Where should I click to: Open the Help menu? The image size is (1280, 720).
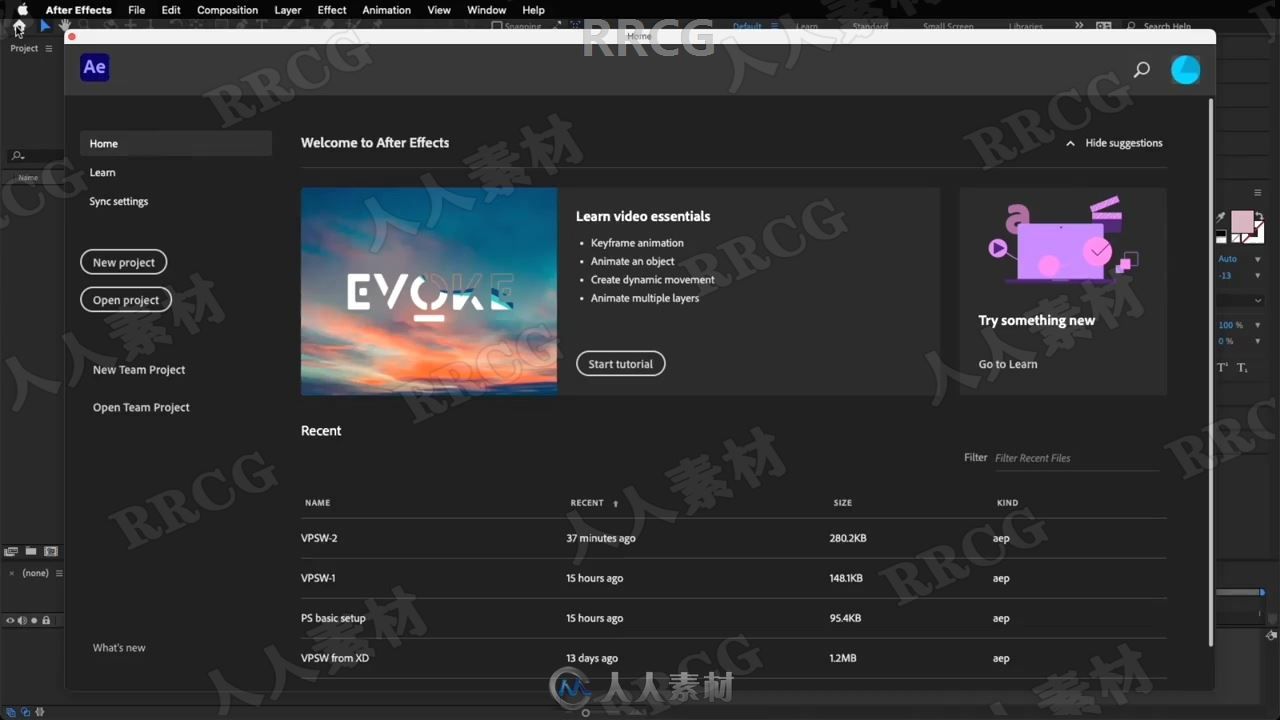pyautogui.click(x=534, y=10)
